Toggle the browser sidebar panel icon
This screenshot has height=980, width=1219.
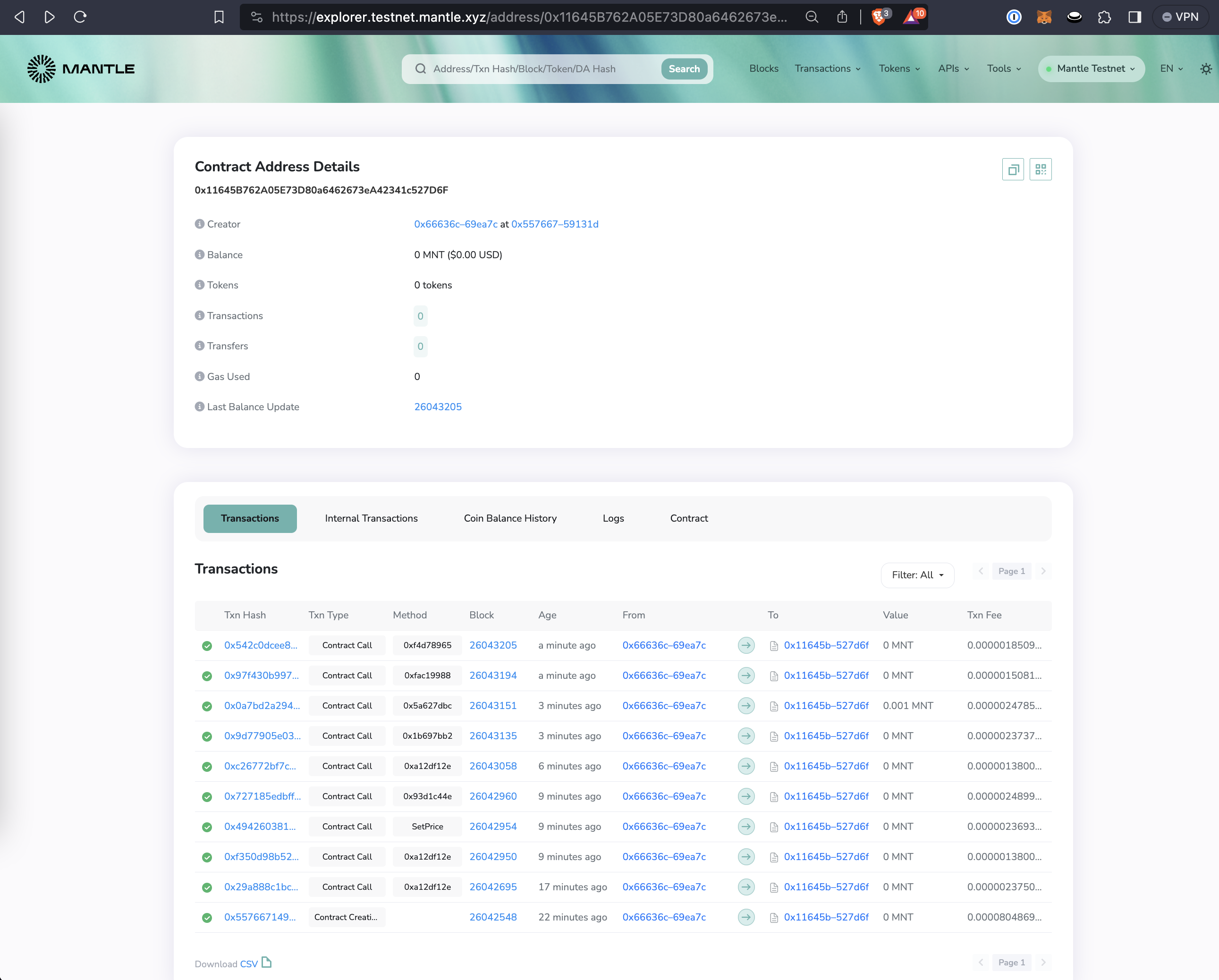pos(1135,17)
